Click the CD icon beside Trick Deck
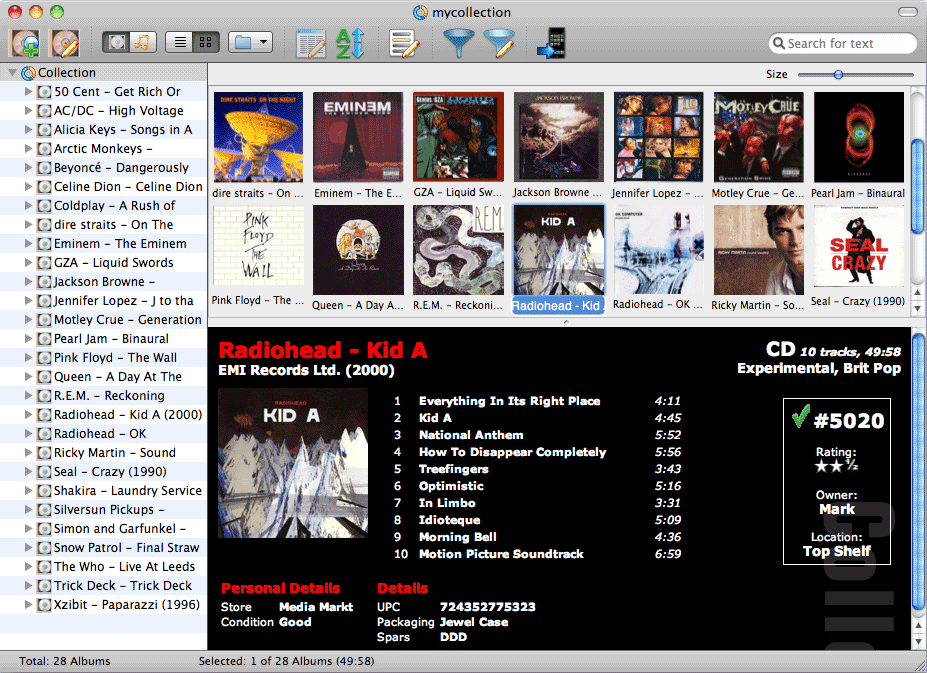 (44, 585)
